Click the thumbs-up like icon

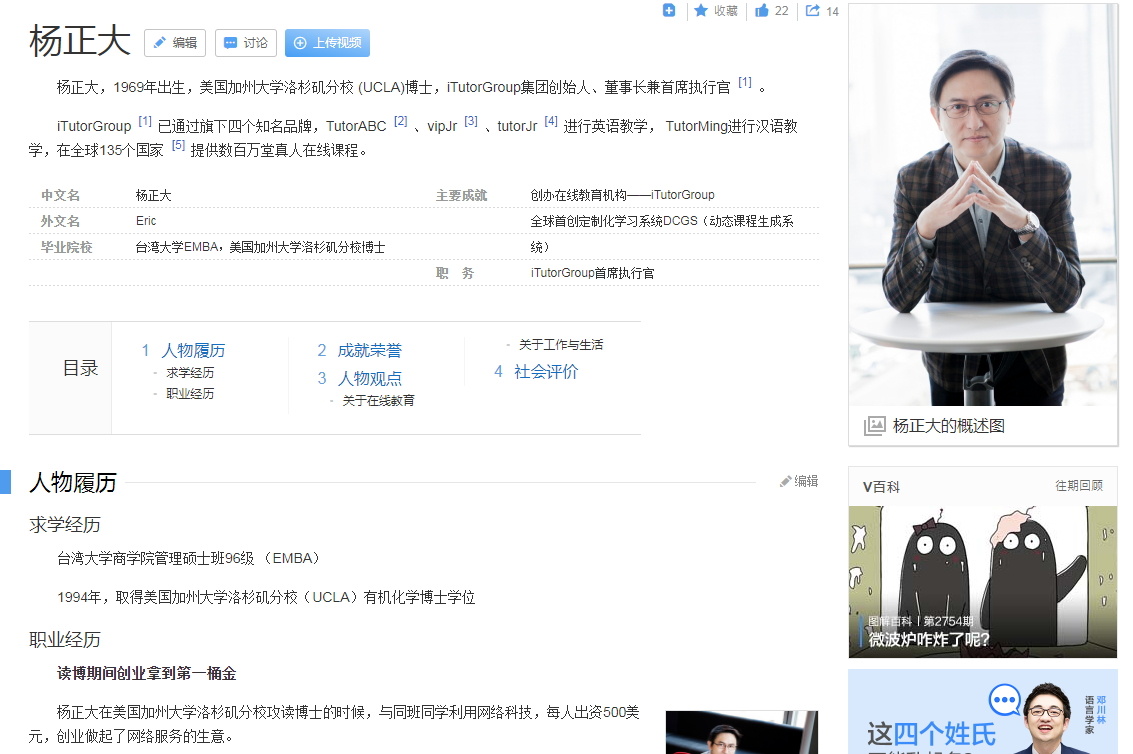(x=762, y=10)
